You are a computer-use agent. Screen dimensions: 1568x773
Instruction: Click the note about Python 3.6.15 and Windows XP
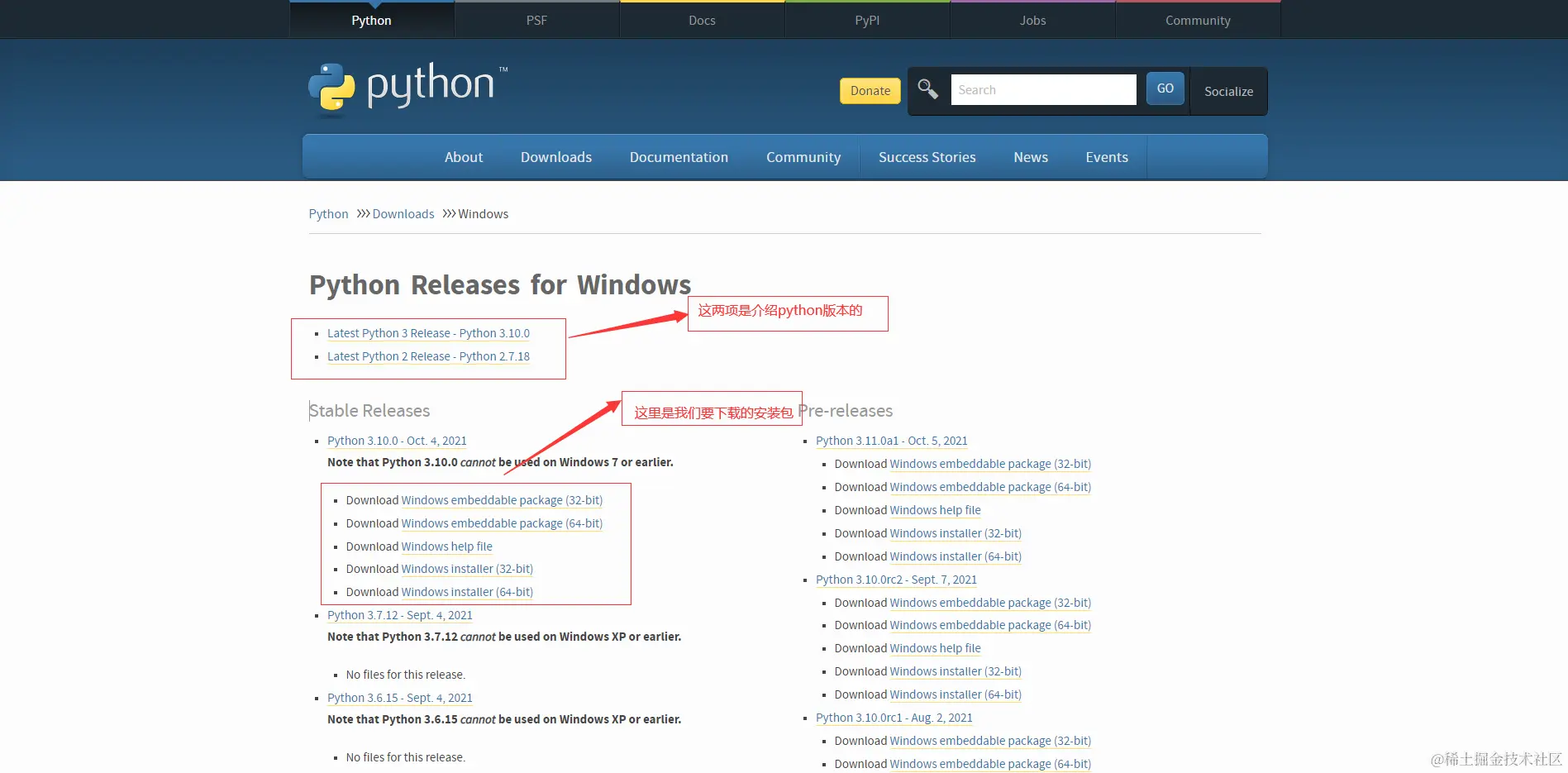coord(504,719)
